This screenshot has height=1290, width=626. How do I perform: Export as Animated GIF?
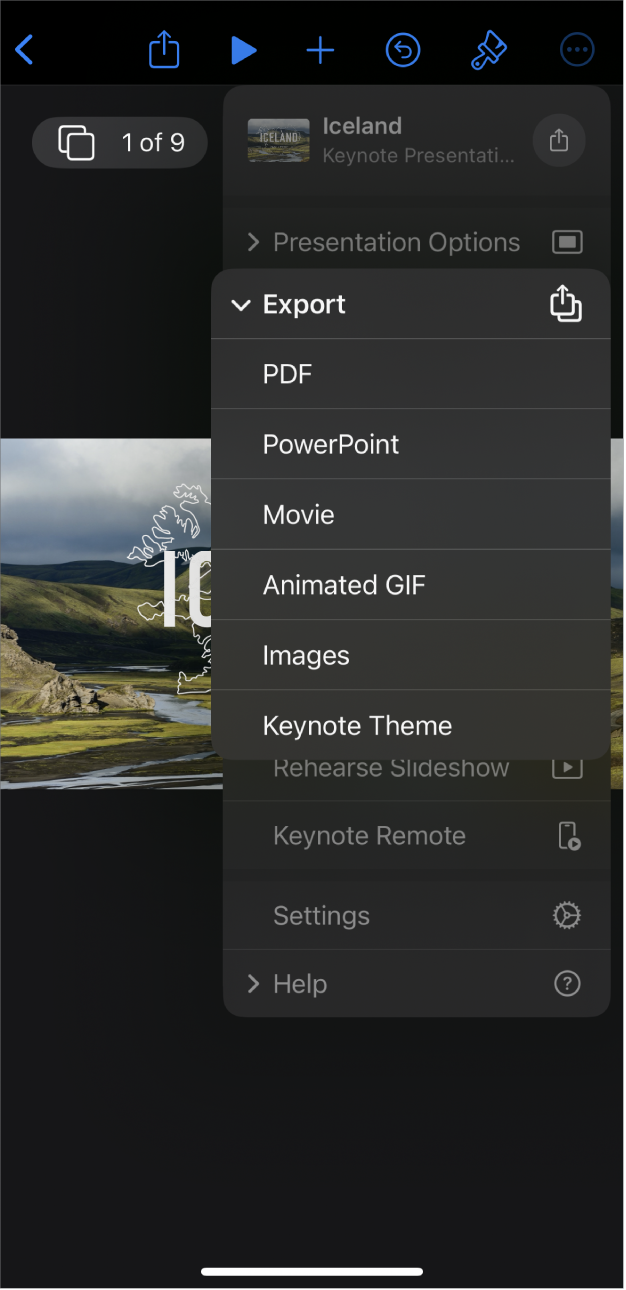tap(411, 585)
